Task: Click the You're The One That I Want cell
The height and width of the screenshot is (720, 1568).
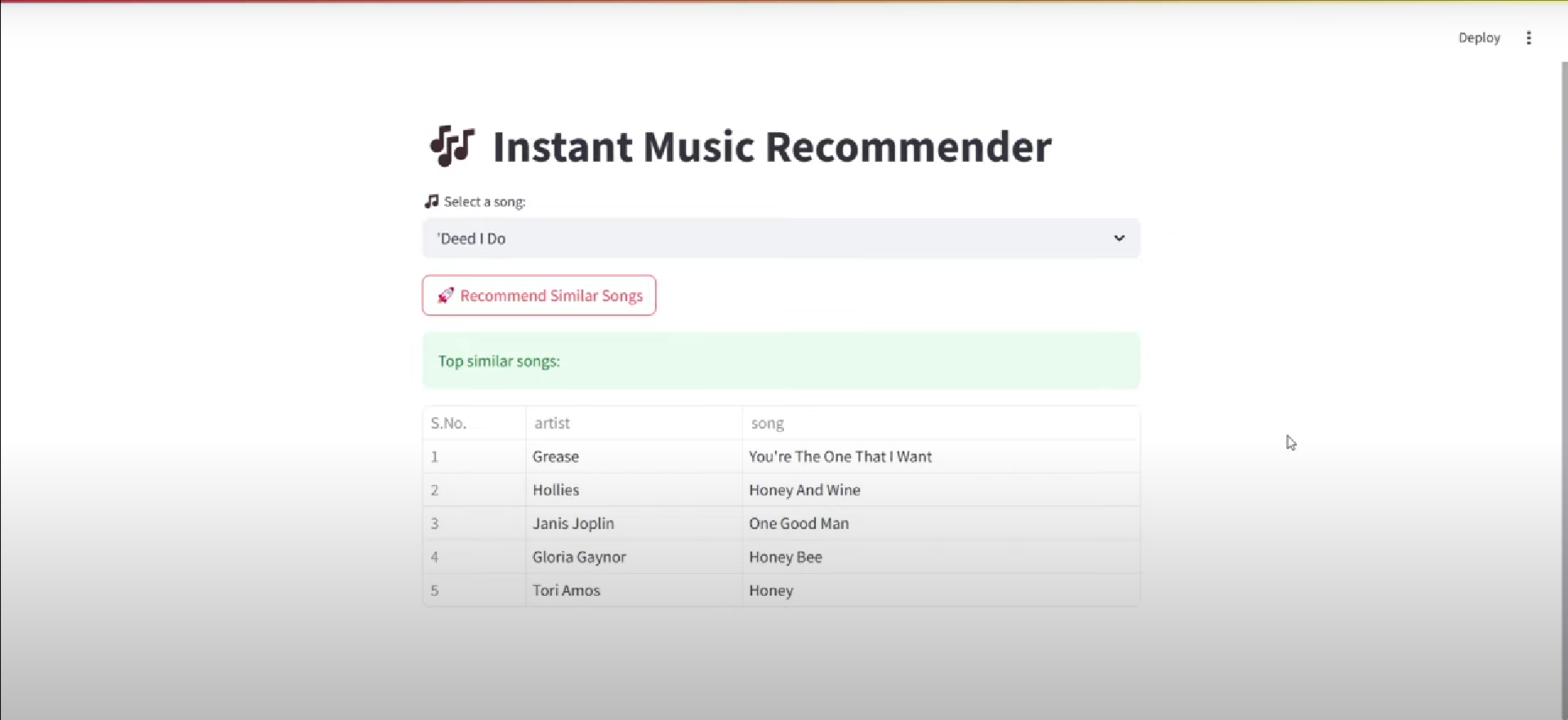Action: click(940, 456)
